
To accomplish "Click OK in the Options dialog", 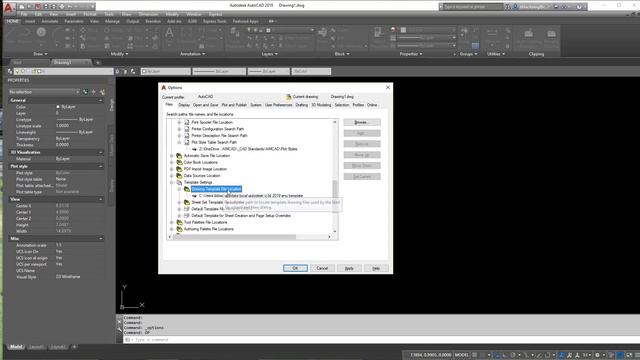I will [x=295, y=268].
